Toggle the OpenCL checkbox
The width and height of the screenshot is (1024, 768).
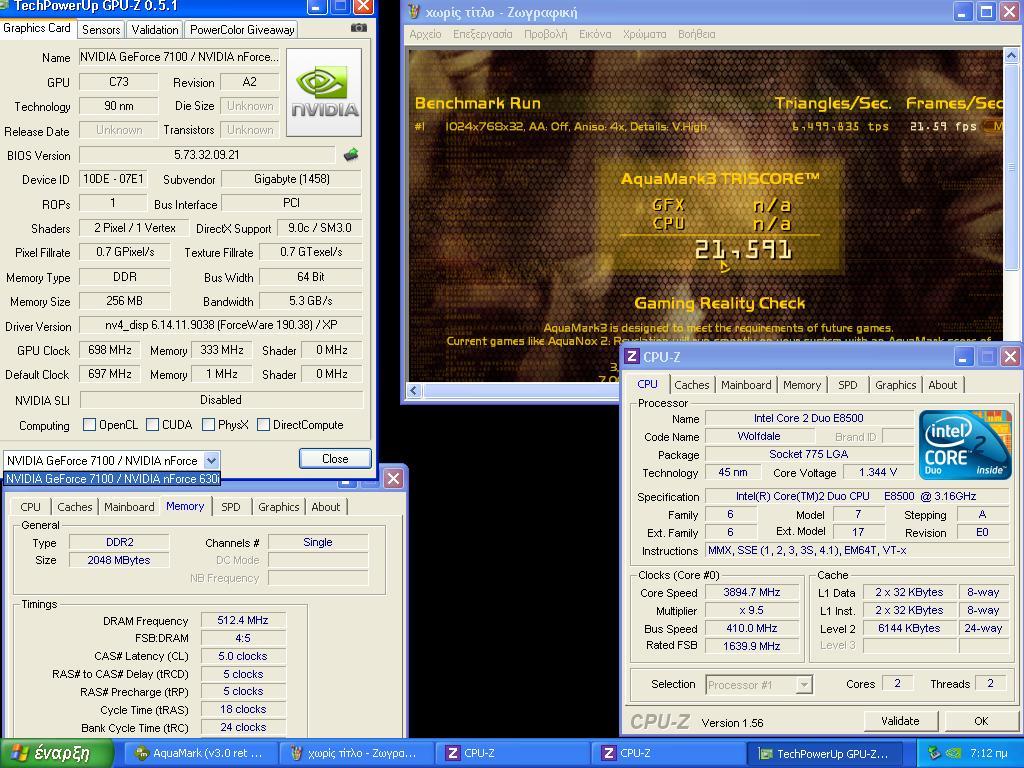(x=89, y=424)
